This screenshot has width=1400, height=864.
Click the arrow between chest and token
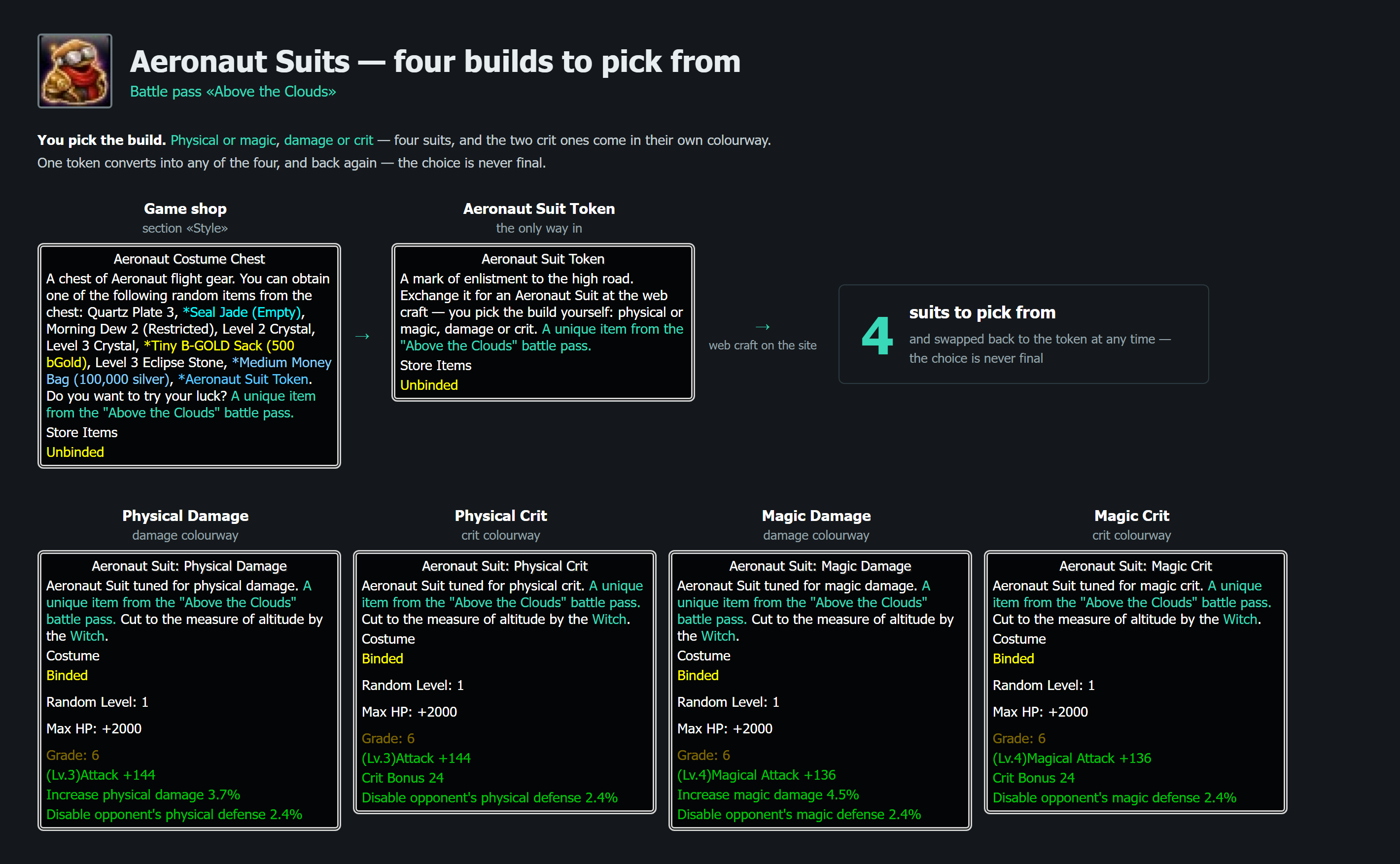coord(362,336)
